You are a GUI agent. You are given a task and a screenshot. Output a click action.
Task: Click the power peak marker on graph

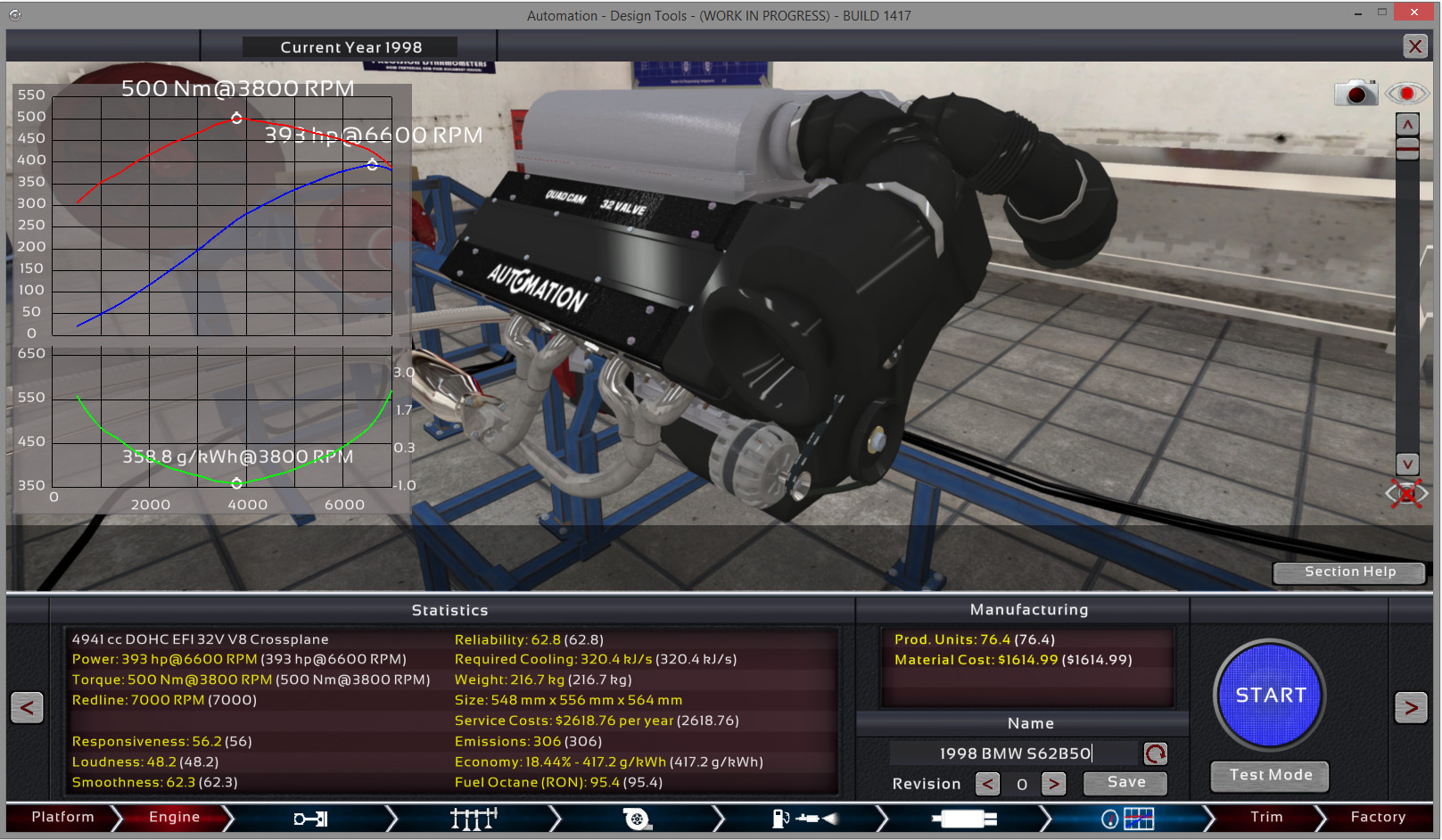373,164
